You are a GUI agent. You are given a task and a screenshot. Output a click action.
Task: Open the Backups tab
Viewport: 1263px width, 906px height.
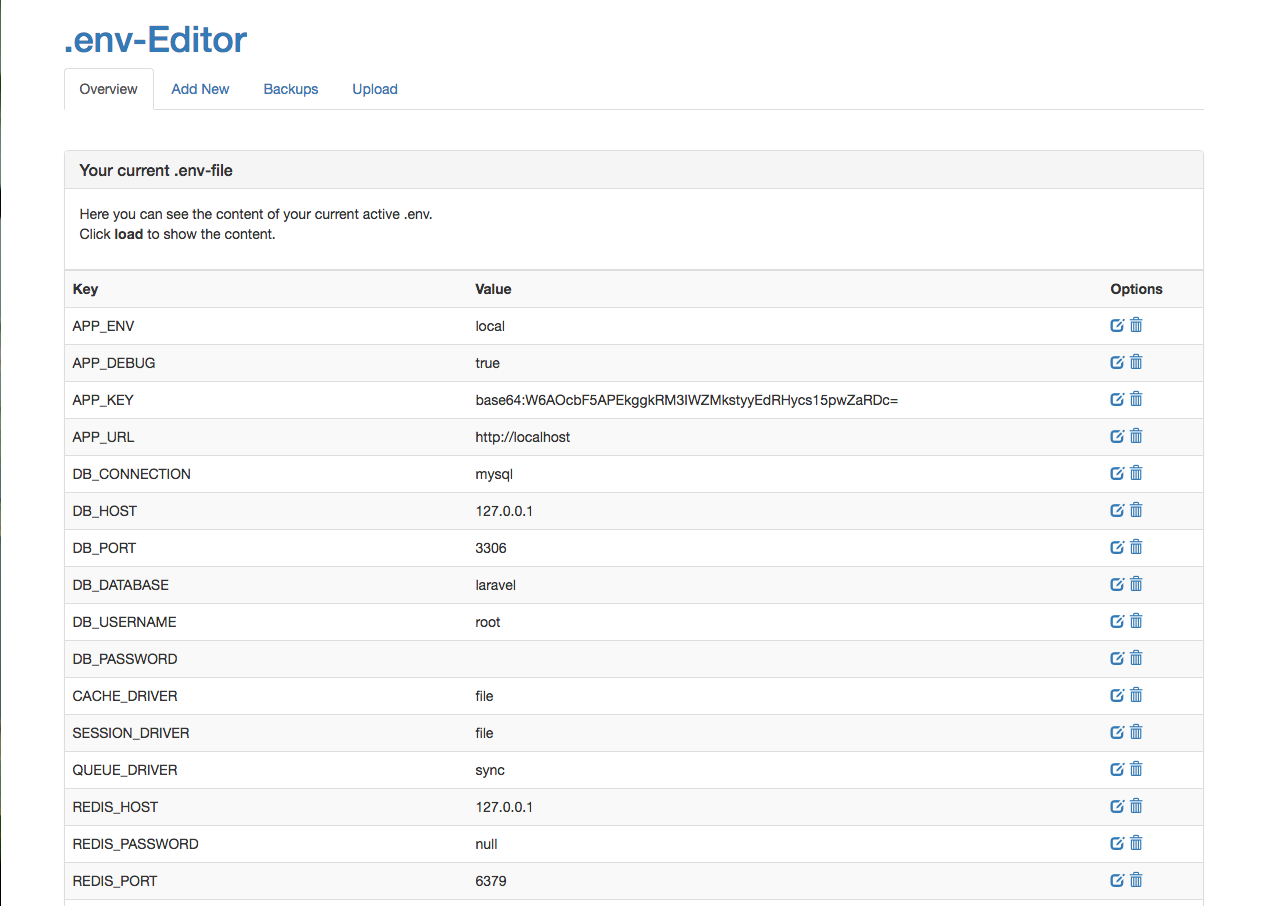tap(291, 89)
